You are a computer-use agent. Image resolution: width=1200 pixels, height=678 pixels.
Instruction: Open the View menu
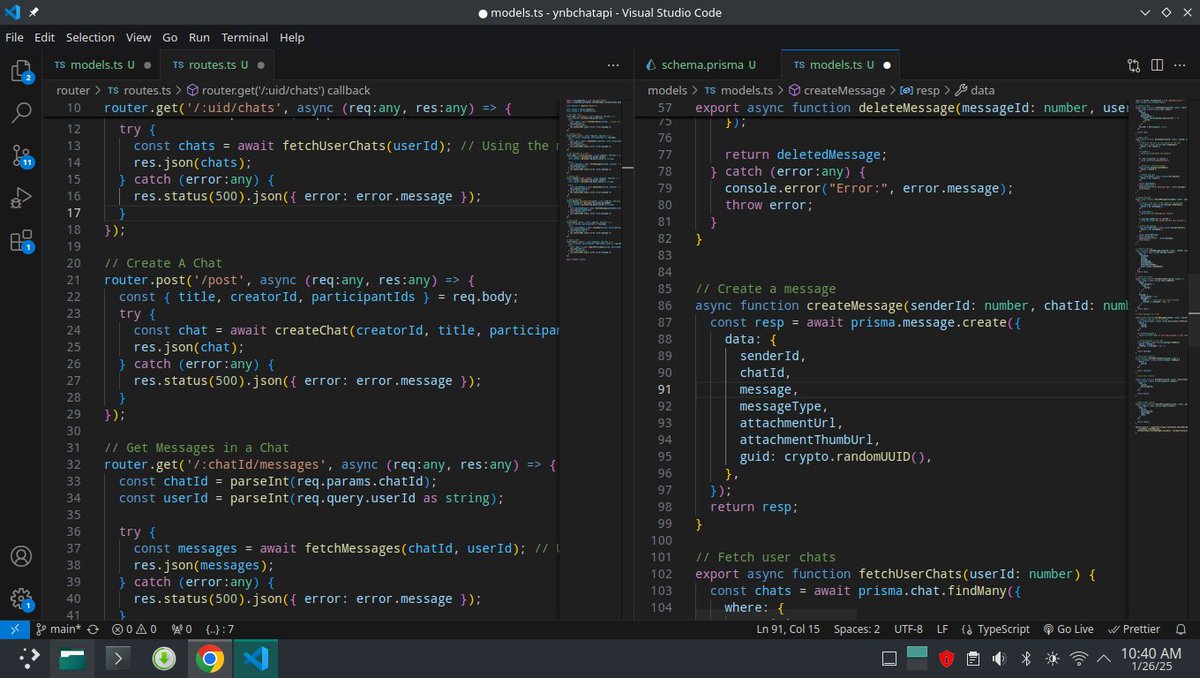coord(138,37)
